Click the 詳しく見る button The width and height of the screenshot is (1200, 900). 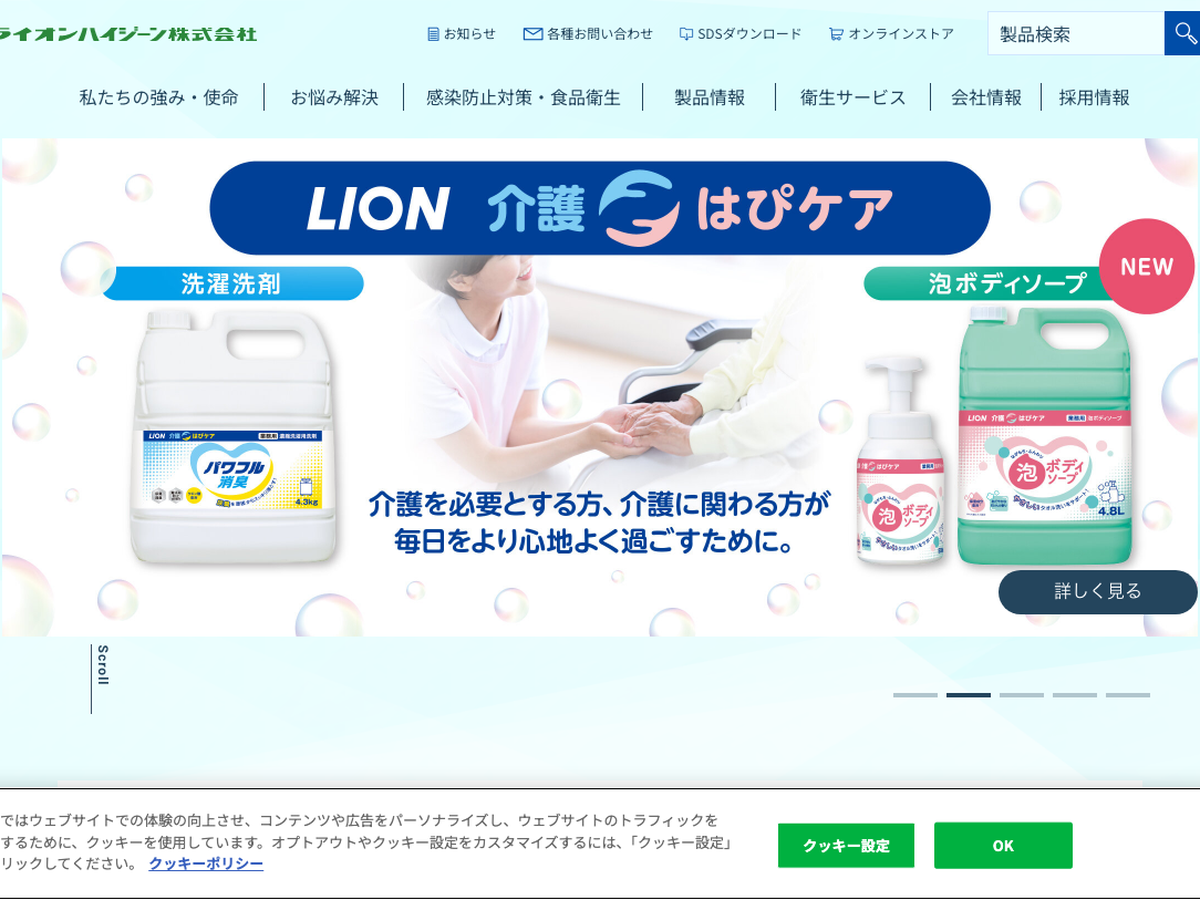coord(1098,591)
